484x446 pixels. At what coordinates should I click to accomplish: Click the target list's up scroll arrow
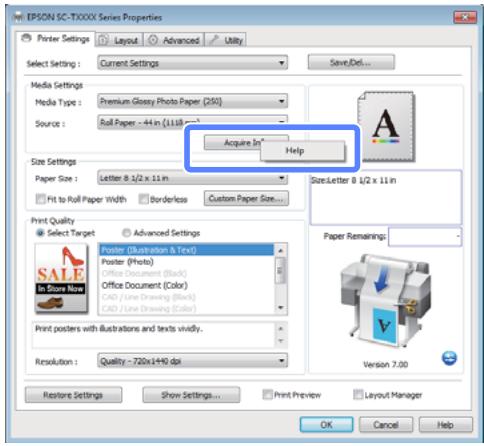click(x=280, y=250)
